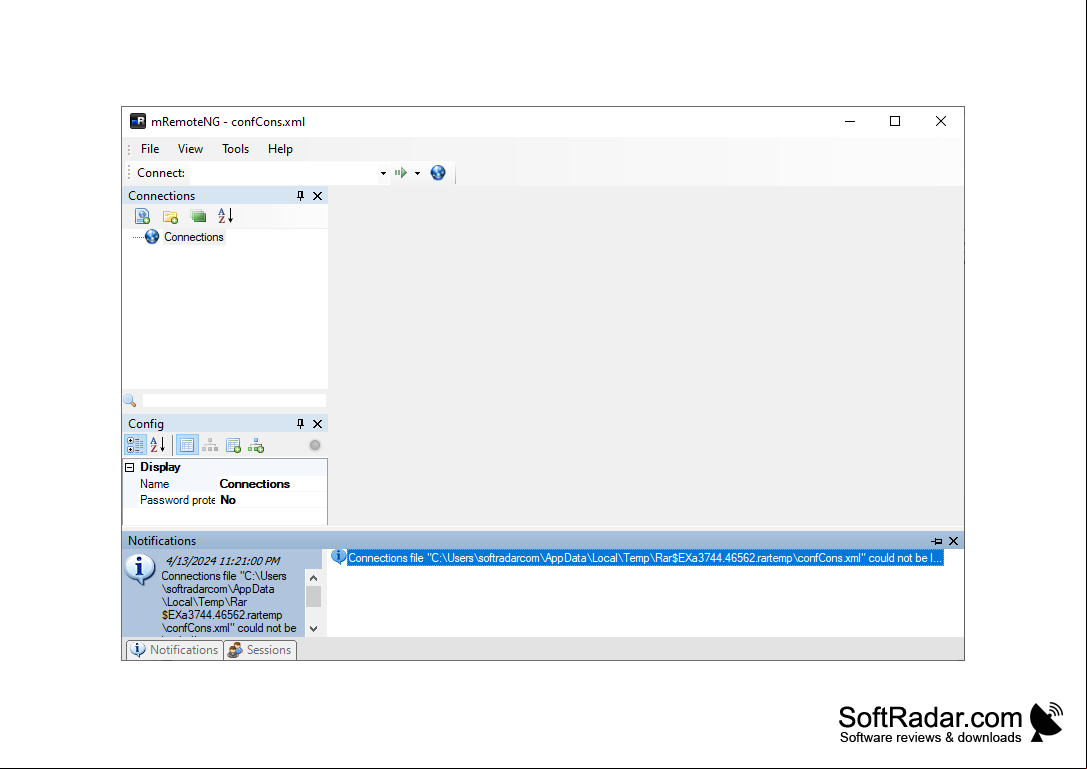Screen dimensions: 1087x769
Task: Click the Name property label in Config
Action: click(x=155, y=484)
